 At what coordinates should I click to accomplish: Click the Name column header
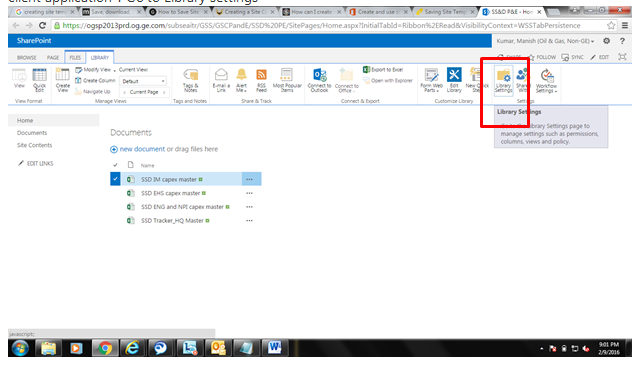147,165
